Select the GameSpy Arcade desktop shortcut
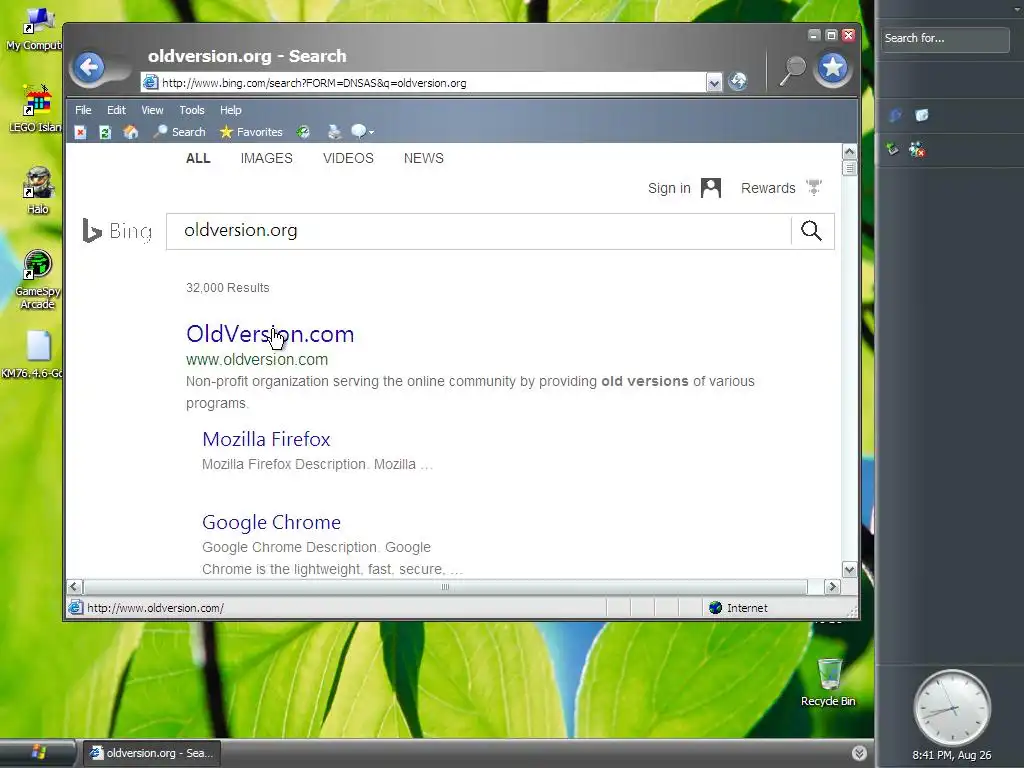This screenshot has height=768, width=1024. point(37,280)
